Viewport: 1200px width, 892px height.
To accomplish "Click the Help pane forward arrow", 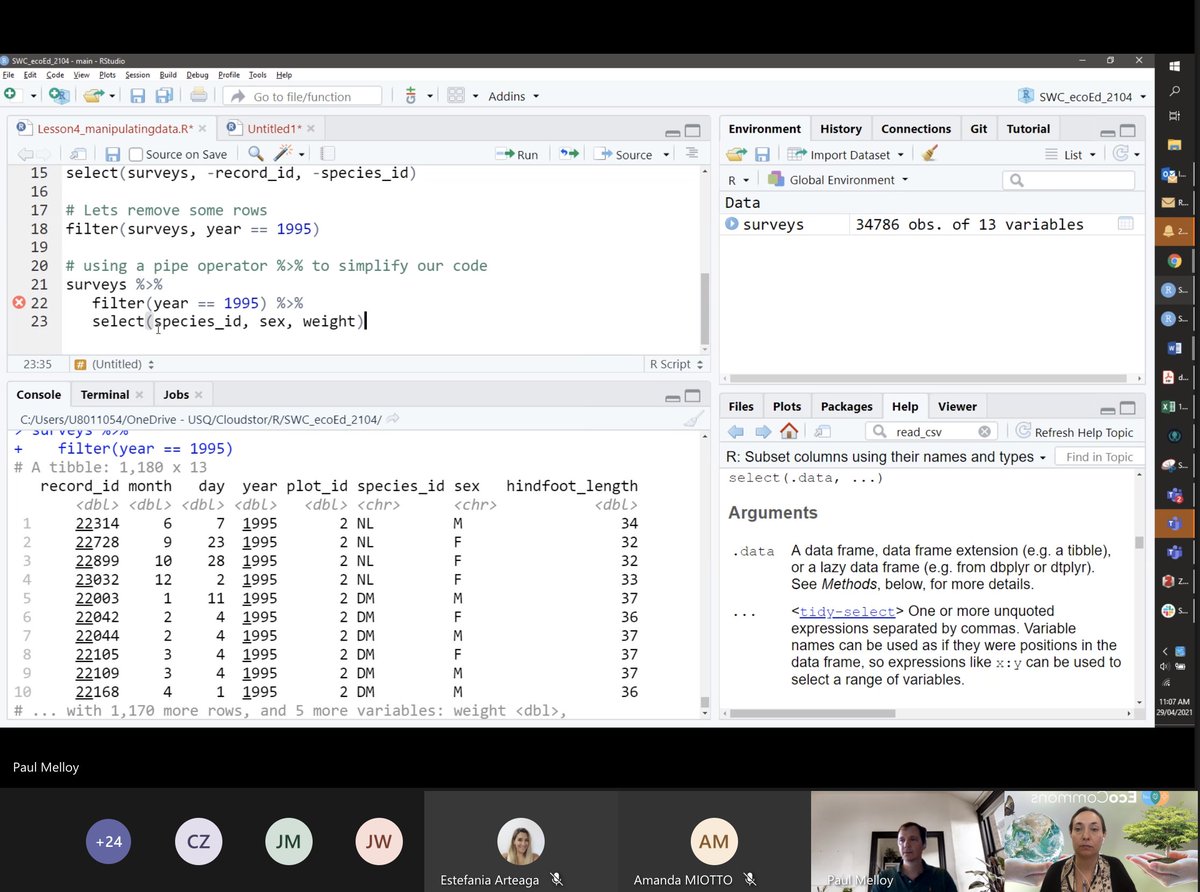I will tap(763, 432).
